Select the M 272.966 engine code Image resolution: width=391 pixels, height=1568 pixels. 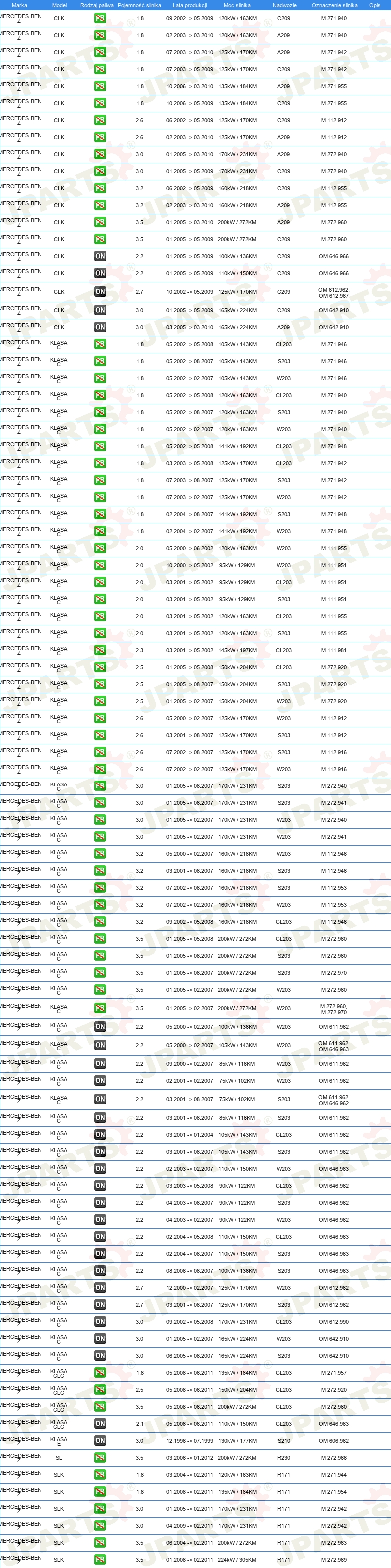(334, 1457)
